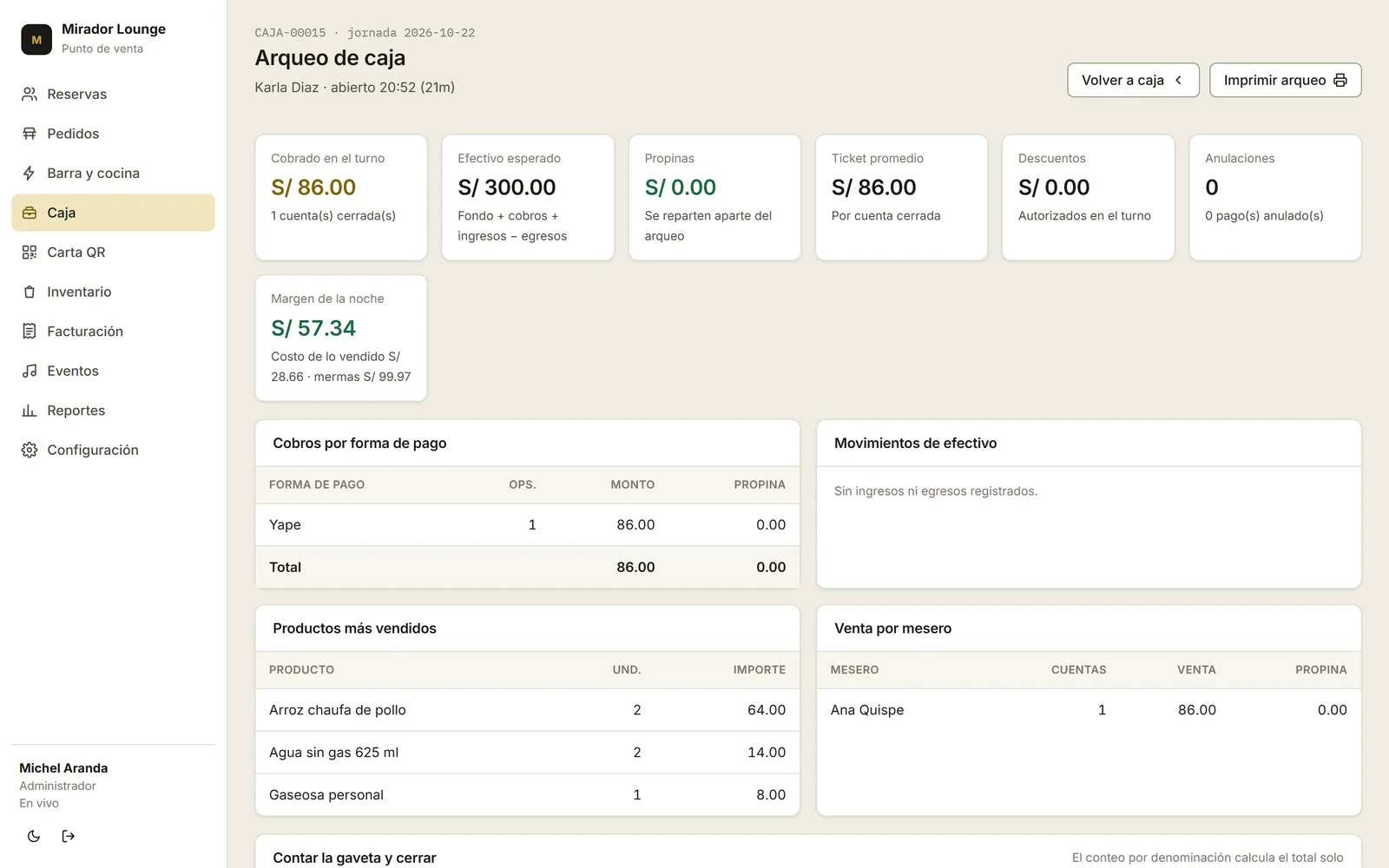The image size is (1389, 868).
Task: Click the Imprimir arqueo button
Action: pyautogui.click(x=1285, y=80)
